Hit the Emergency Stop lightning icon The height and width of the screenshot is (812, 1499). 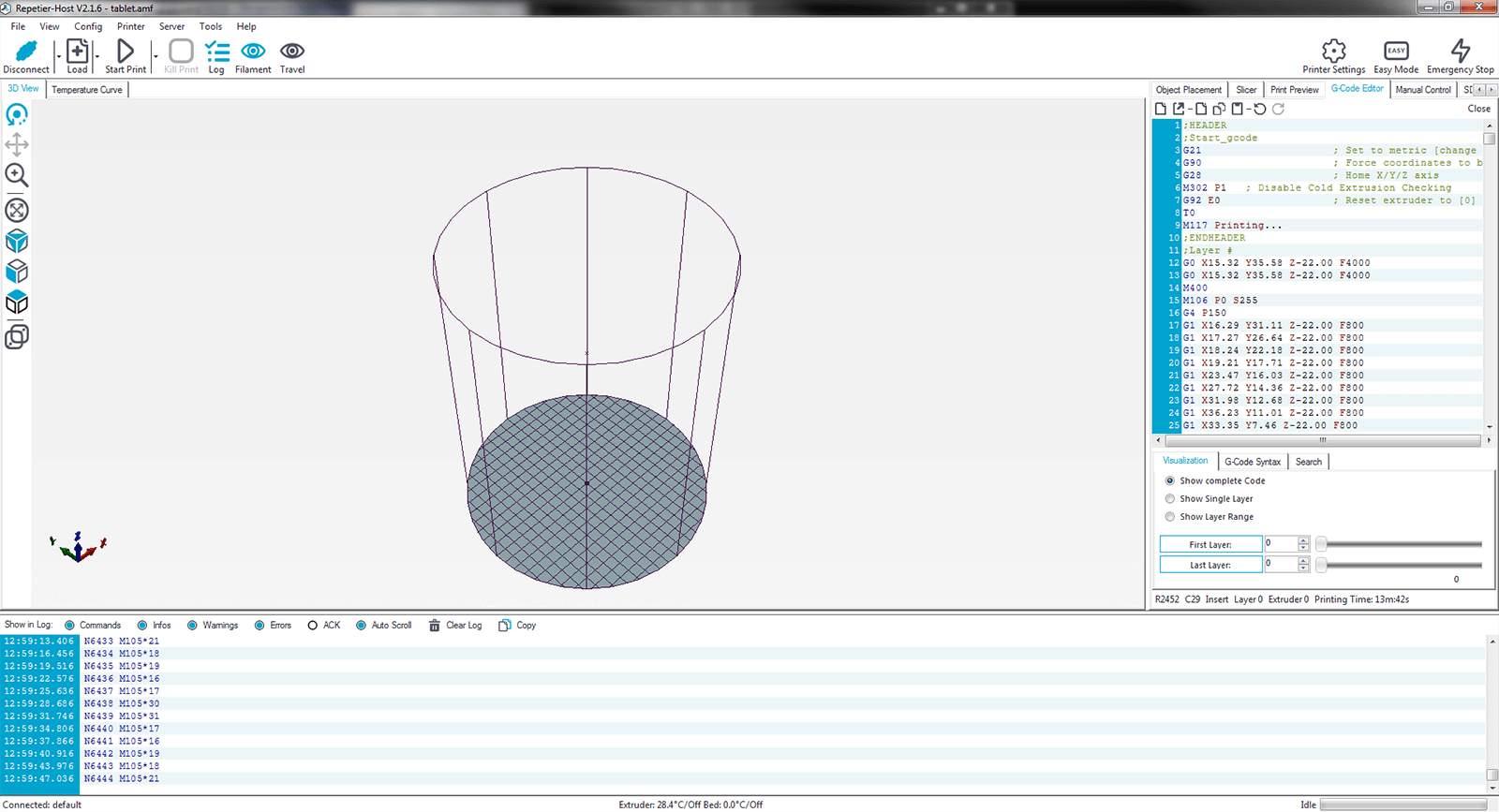[1461, 51]
